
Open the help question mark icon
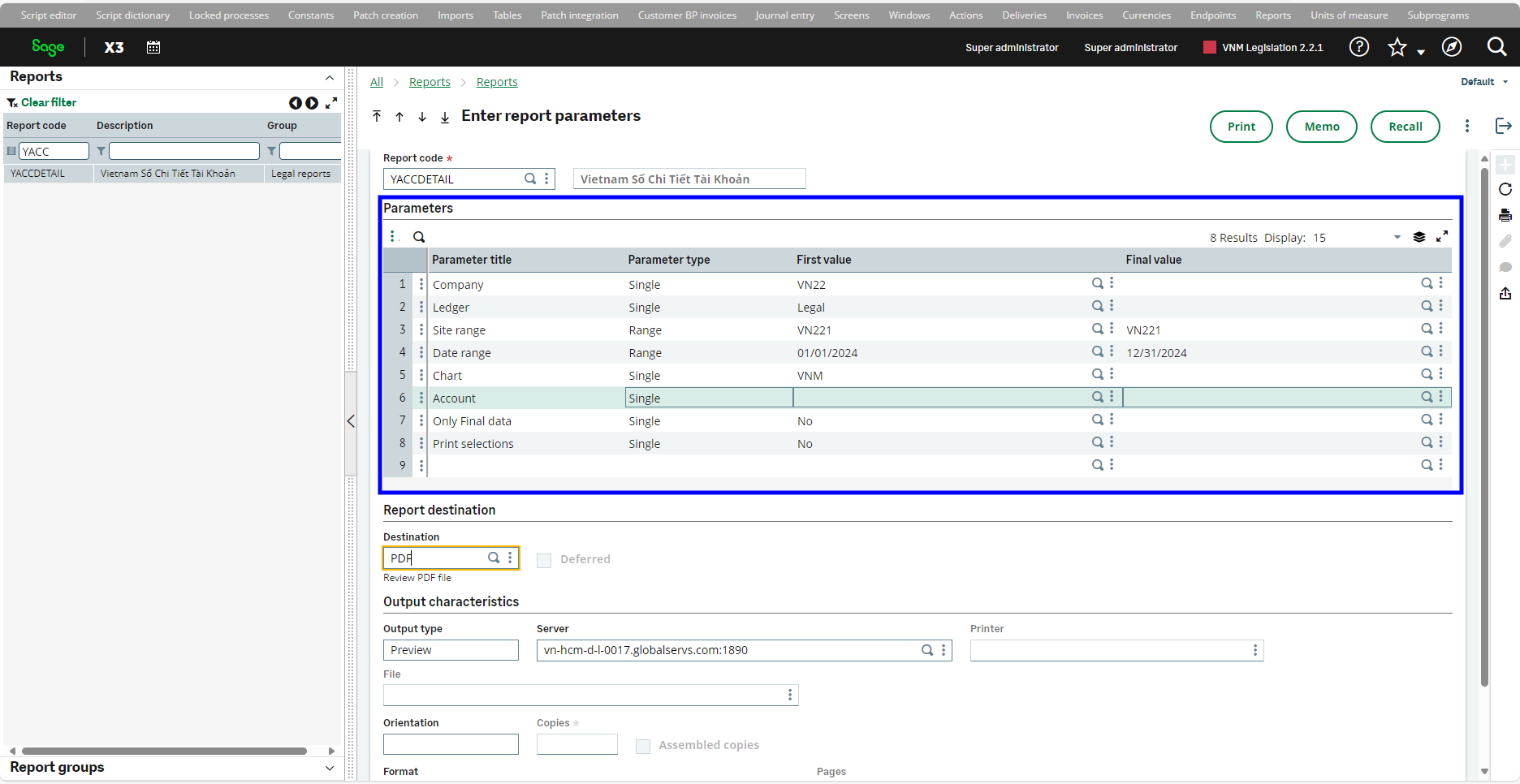[1359, 47]
